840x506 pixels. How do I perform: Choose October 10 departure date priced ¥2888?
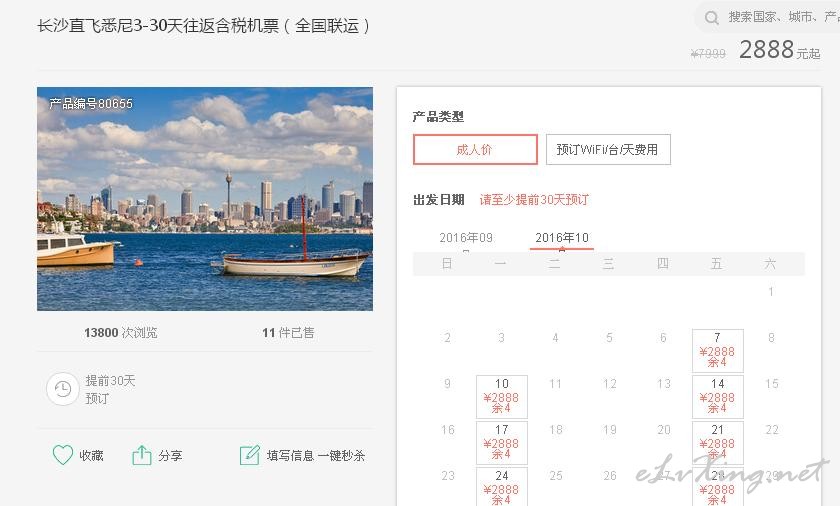pos(502,397)
